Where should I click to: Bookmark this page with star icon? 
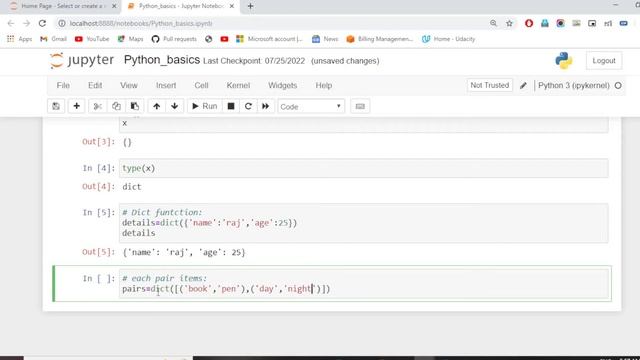coord(509,23)
